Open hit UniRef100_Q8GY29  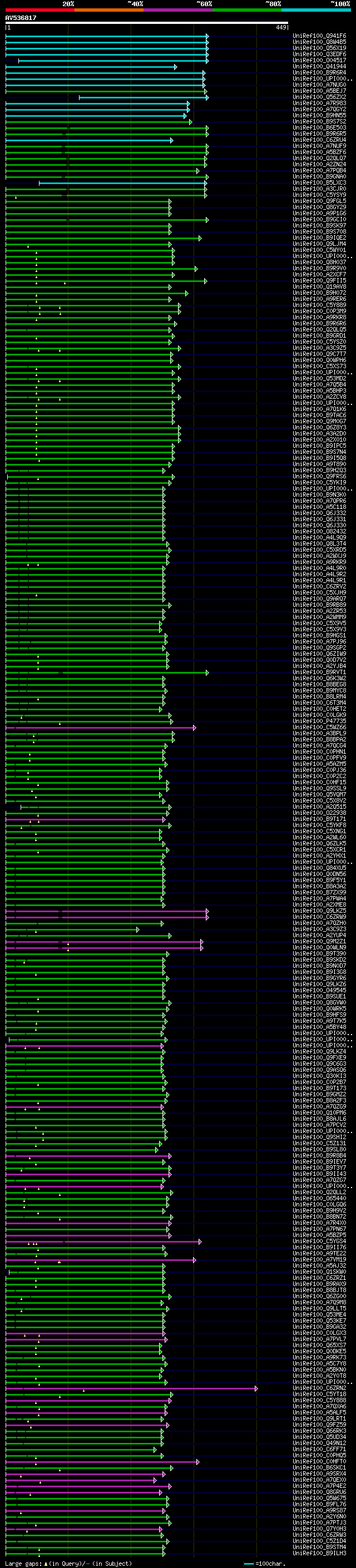coord(319,207)
